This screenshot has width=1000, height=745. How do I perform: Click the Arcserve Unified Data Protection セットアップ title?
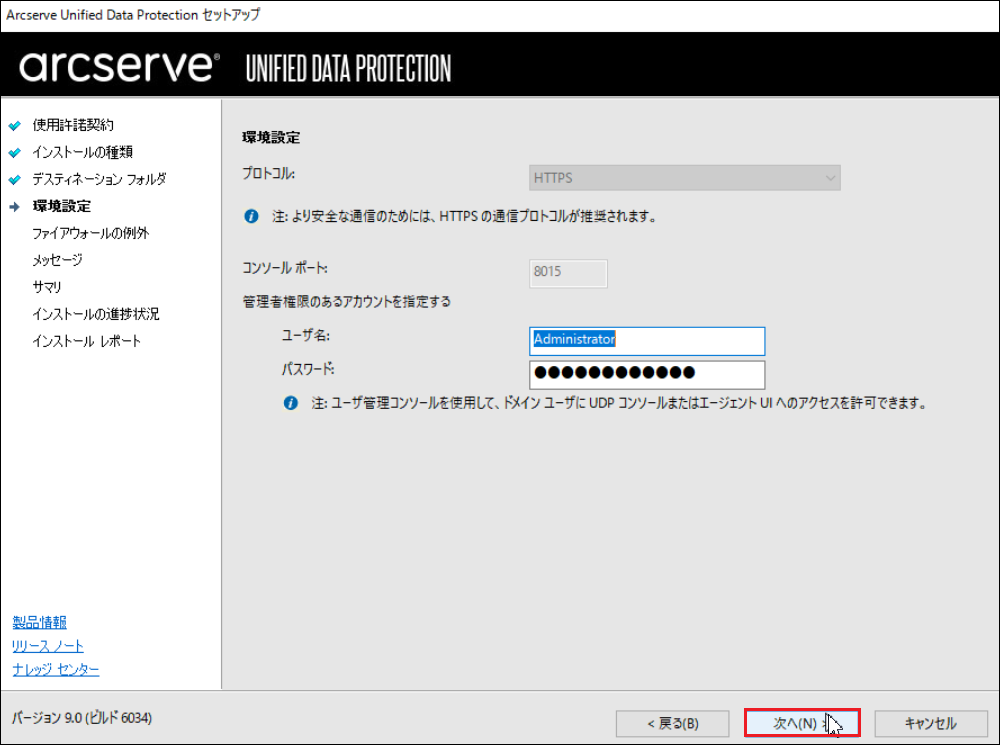[x=133, y=15]
